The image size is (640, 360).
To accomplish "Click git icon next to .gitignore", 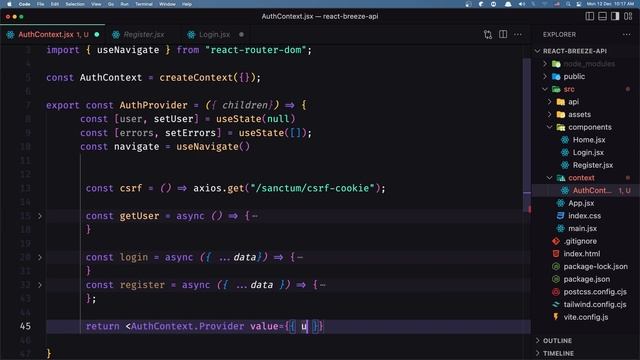I will coord(556,241).
